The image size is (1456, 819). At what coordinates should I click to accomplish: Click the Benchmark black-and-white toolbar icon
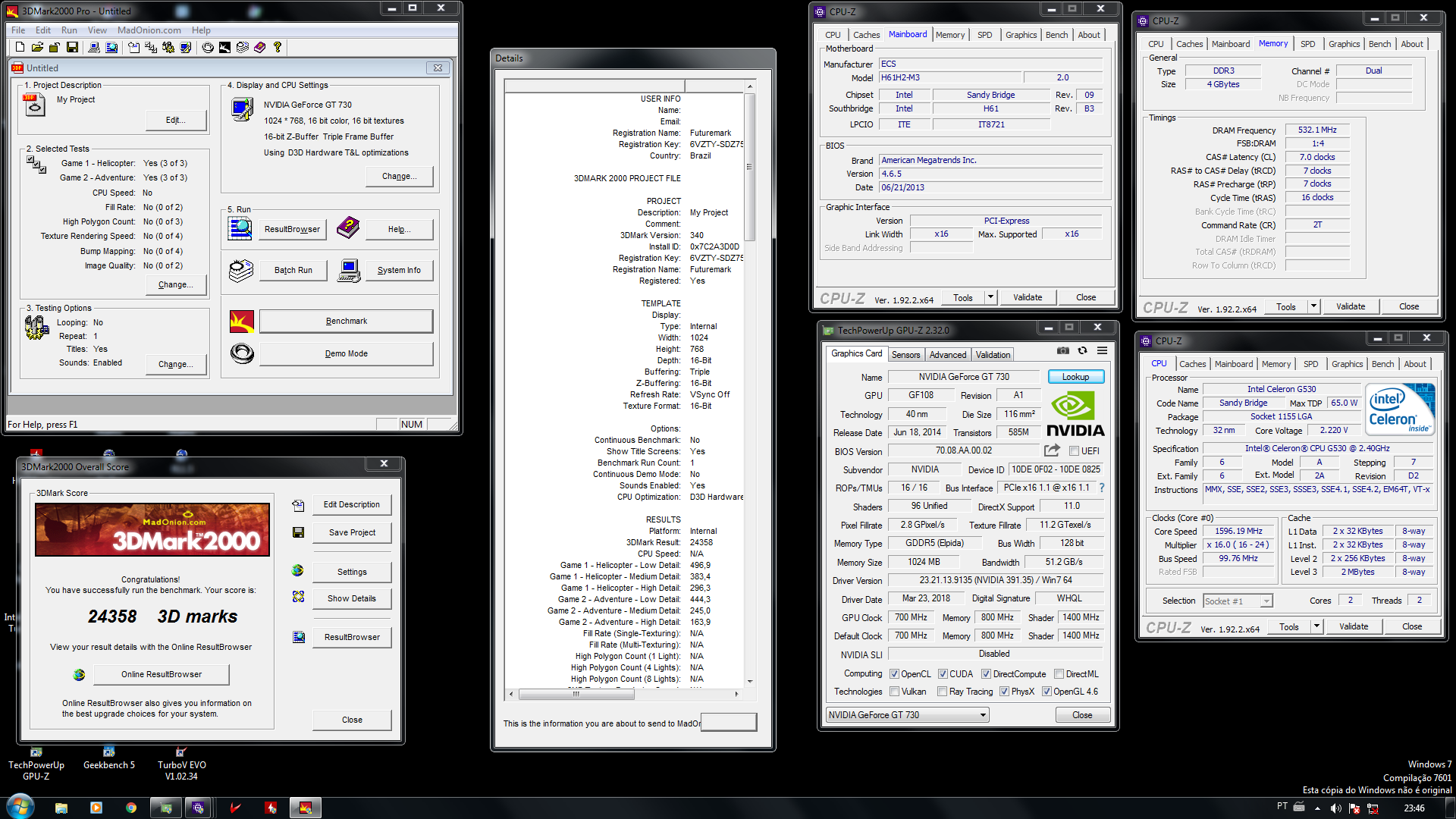225,47
